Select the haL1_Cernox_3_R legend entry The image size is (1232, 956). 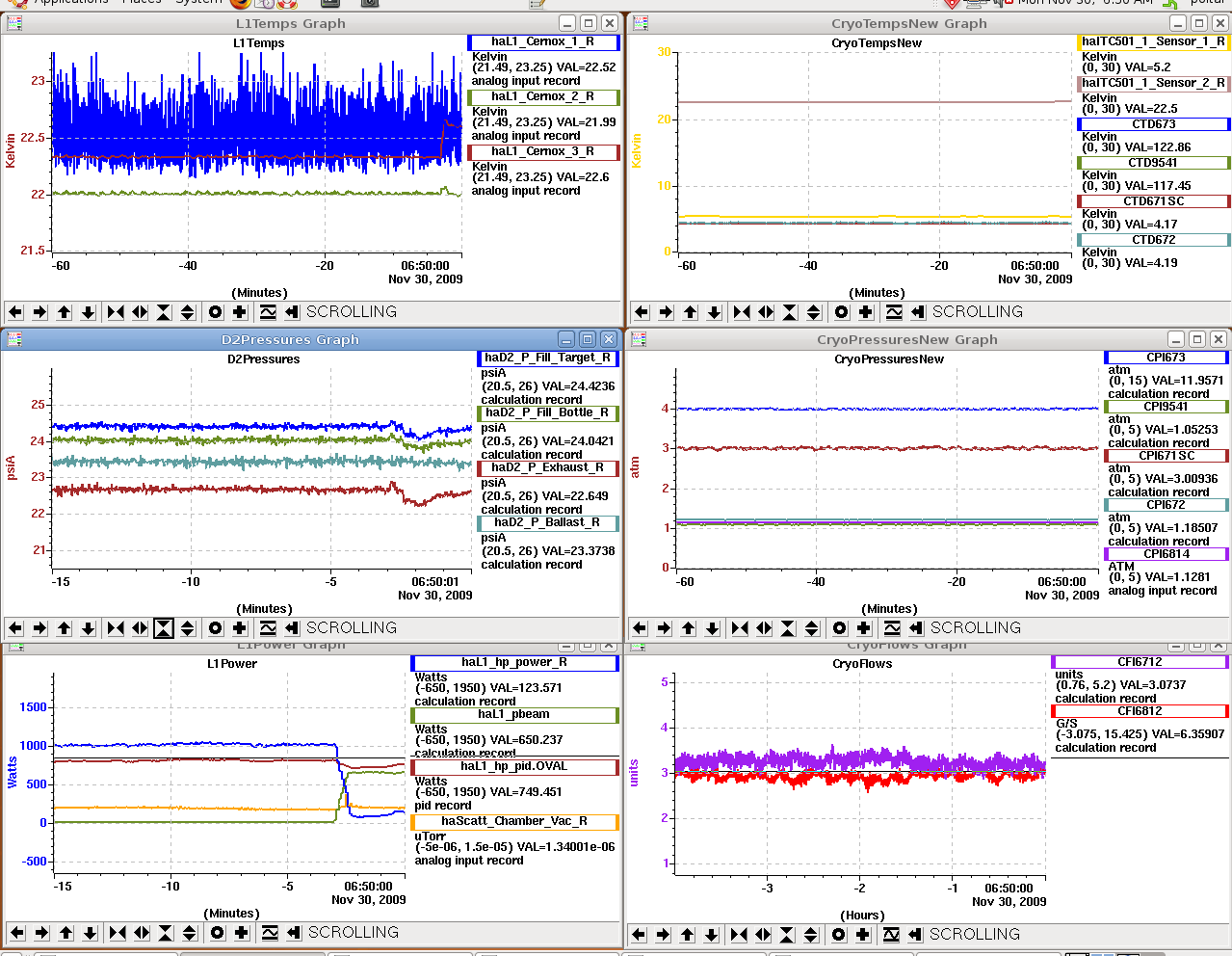click(x=543, y=152)
